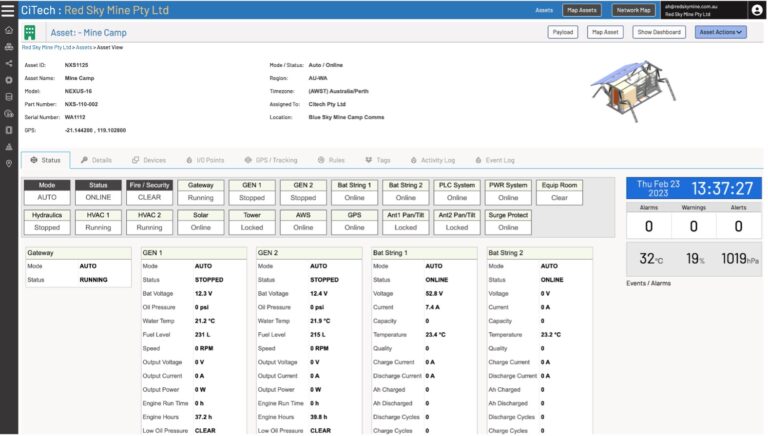Click the PLC System Online tile
This screenshot has height=436, width=768.
click(457, 192)
